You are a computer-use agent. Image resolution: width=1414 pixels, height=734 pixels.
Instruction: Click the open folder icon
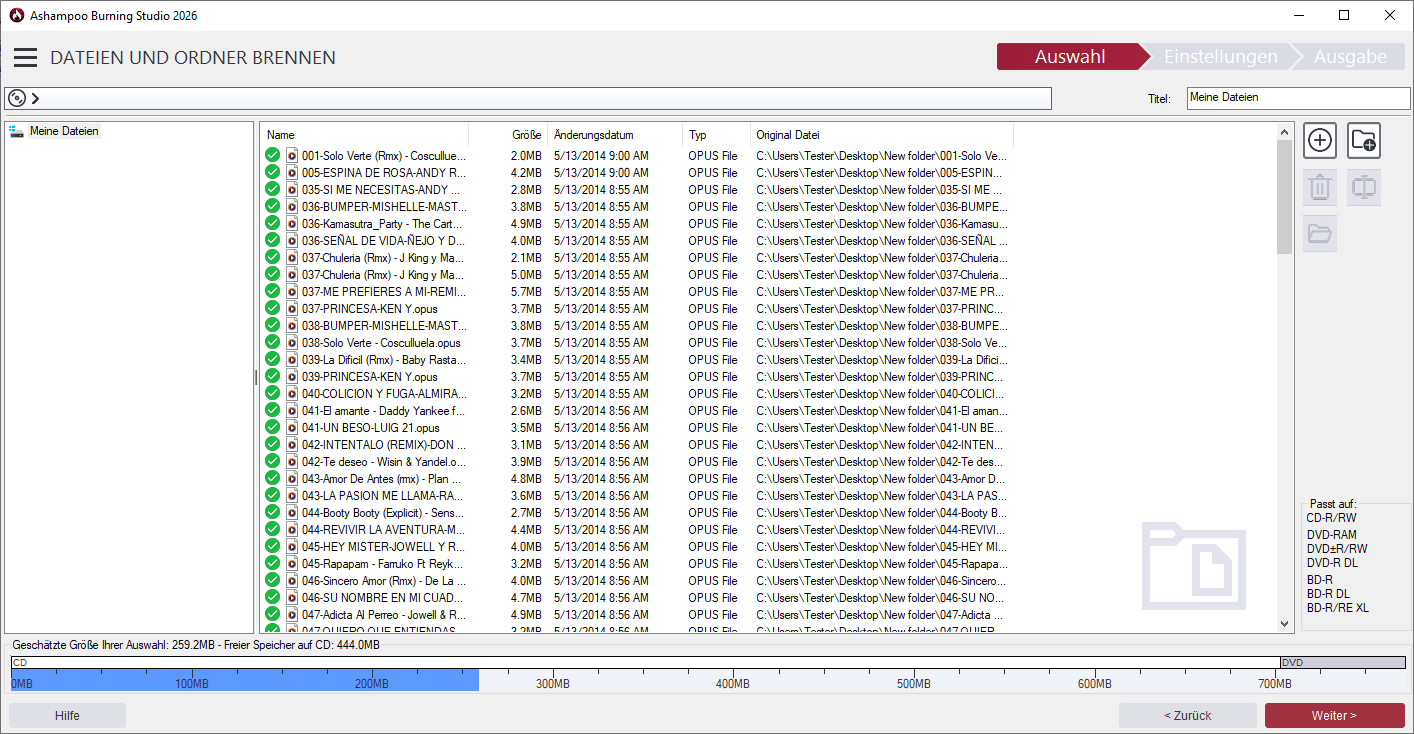click(1320, 234)
